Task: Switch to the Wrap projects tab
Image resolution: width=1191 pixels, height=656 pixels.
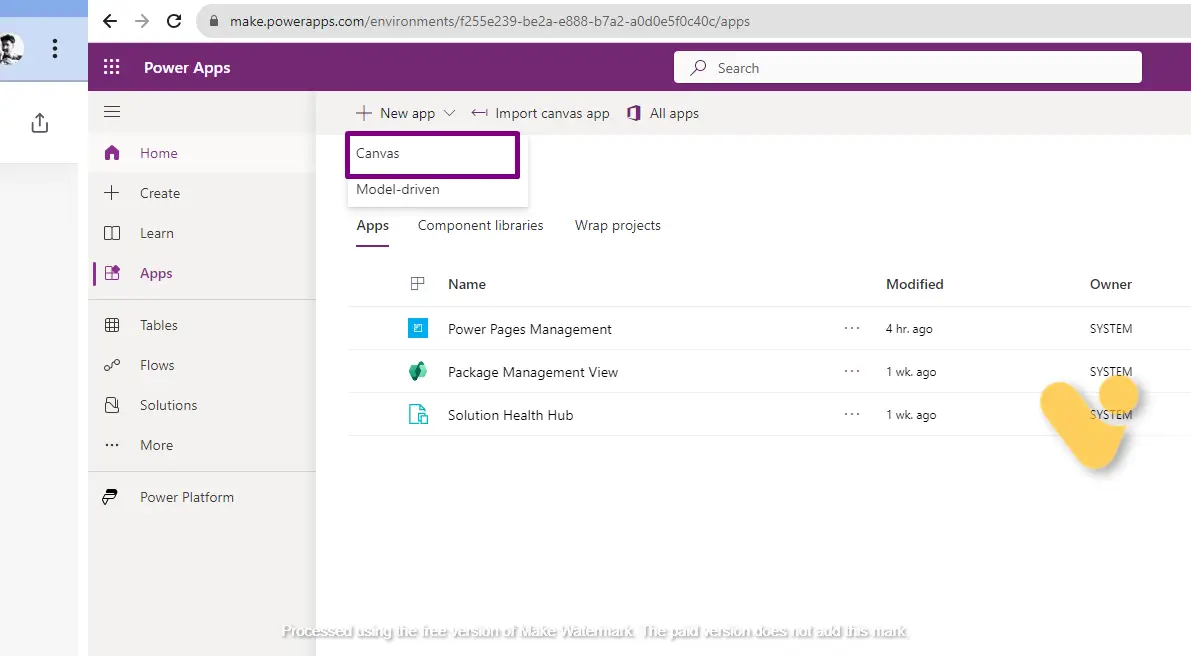Action: [x=618, y=226]
